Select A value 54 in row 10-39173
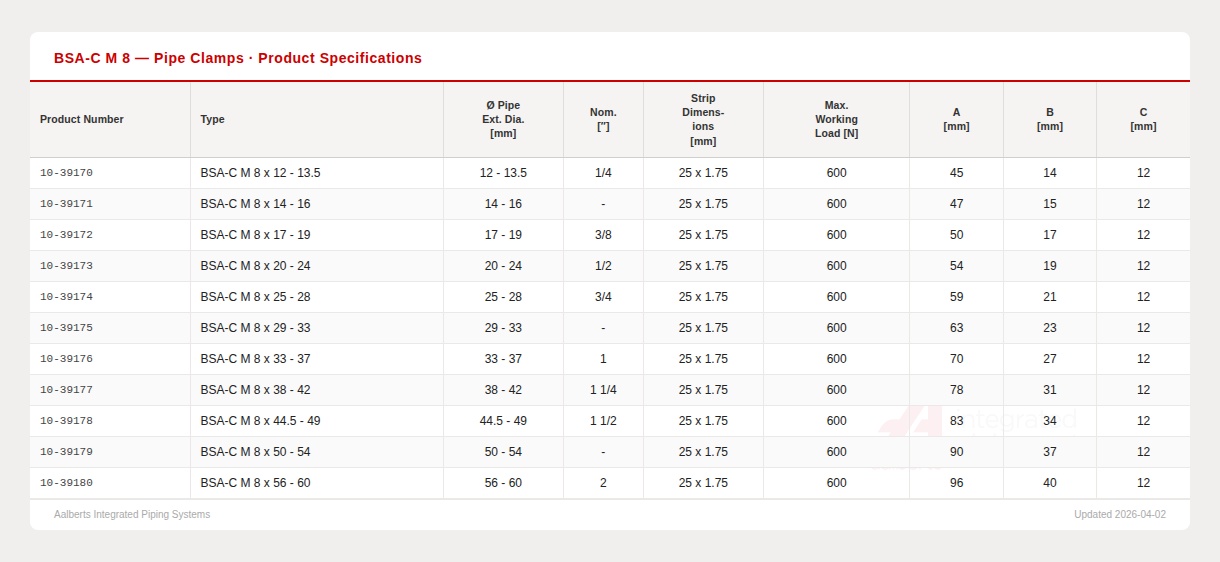Image resolution: width=1220 pixels, height=562 pixels. tap(956, 266)
